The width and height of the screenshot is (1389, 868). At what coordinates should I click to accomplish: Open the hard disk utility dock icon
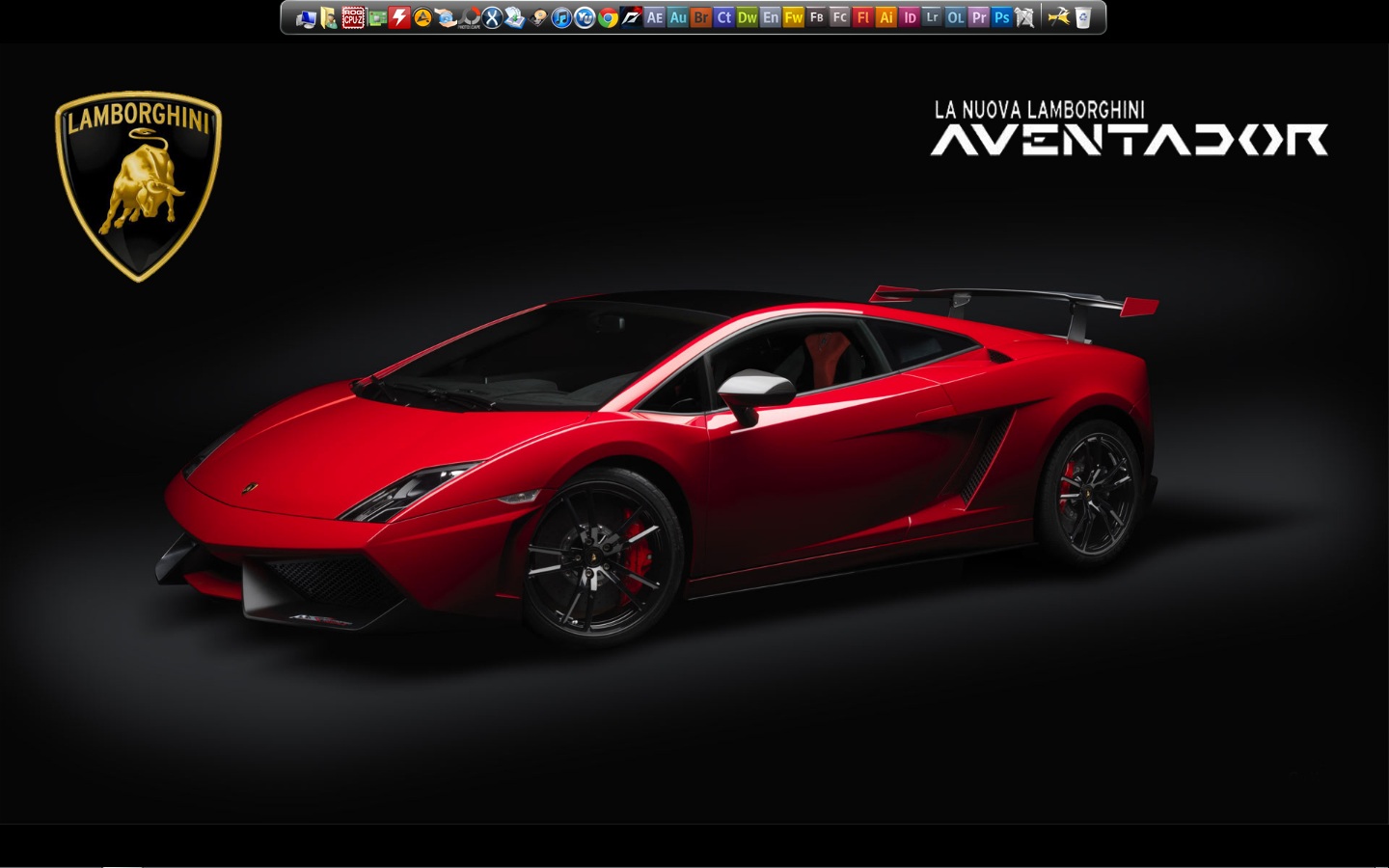tap(538, 17)
